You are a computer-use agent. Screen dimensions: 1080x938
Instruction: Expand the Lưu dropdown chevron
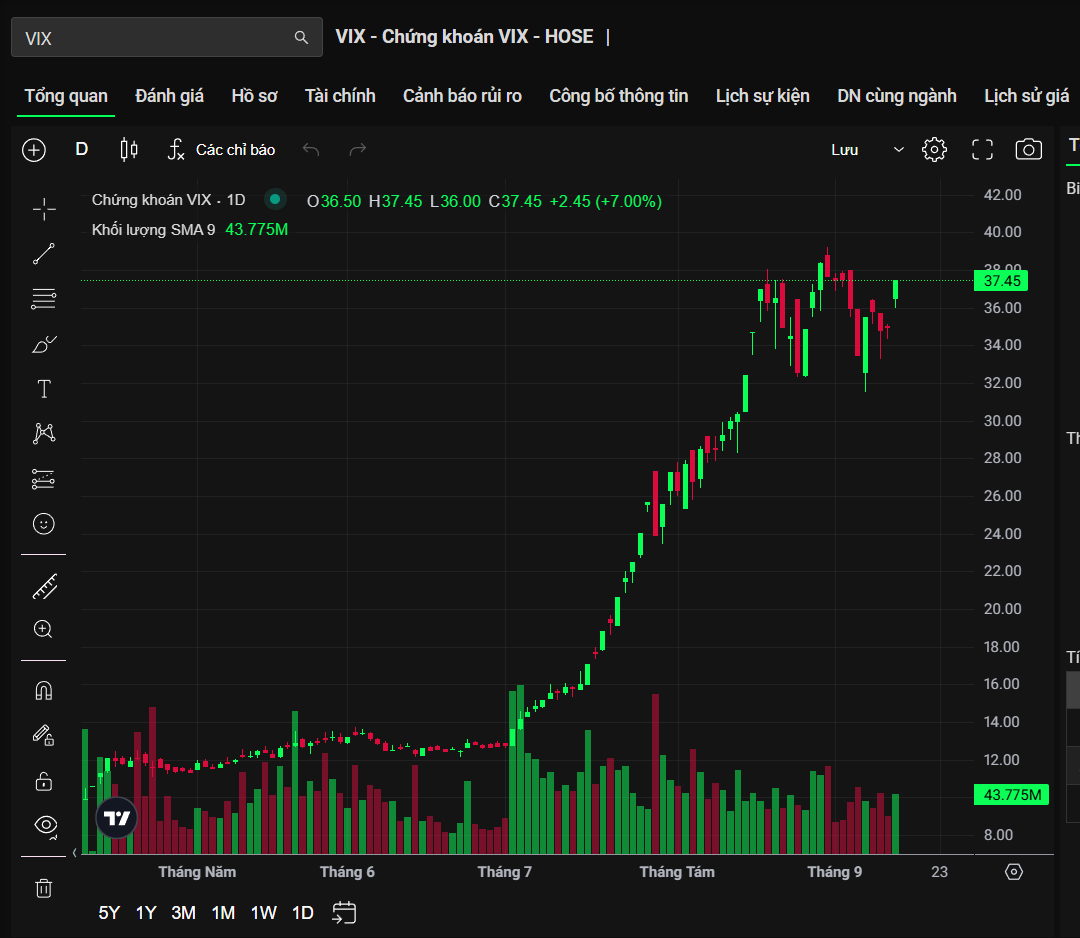click(898, 149)
